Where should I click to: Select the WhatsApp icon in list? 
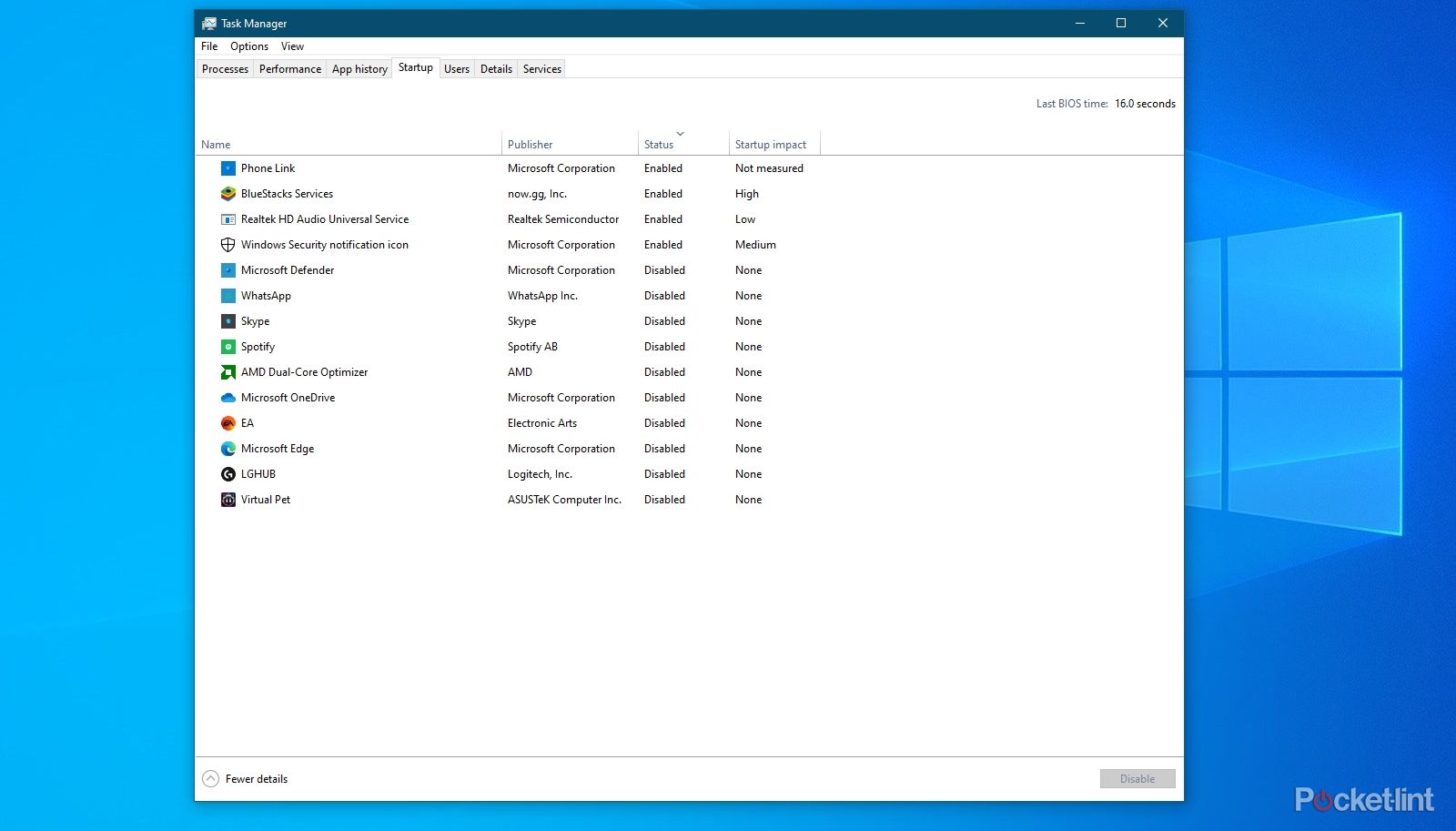click(x=228, y=296)
